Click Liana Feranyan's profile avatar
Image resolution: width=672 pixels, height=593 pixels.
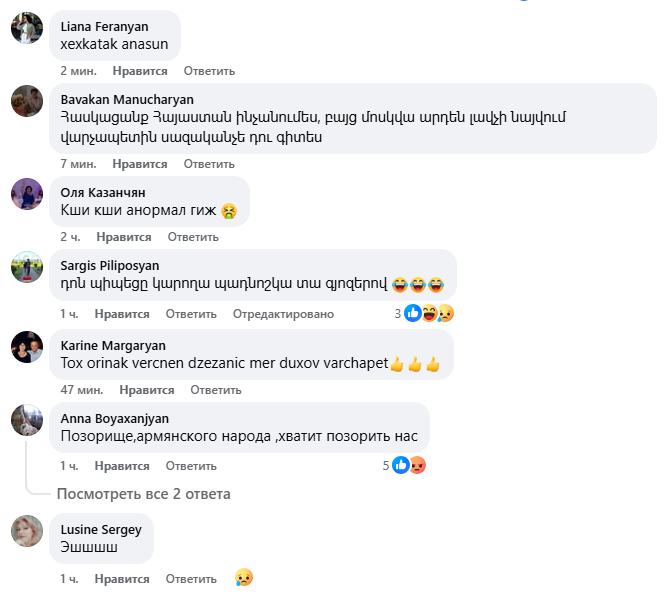coord(26,28)
